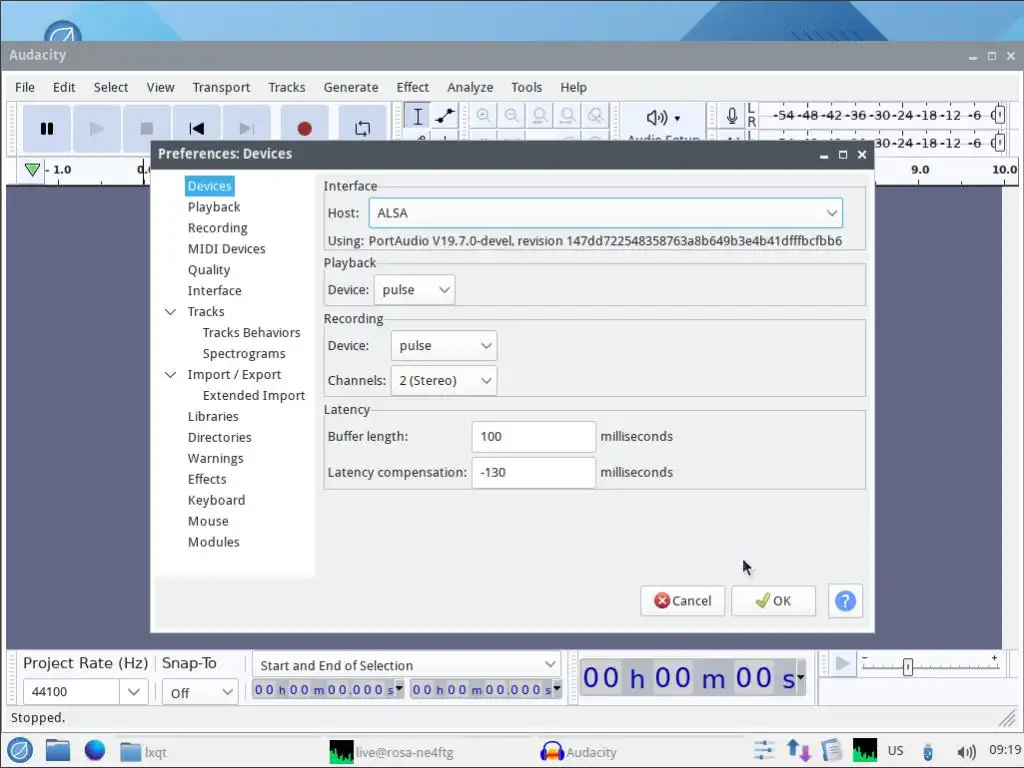The height and width of the screenshot is (768, 1024).
Task: Click the network arrows tray icon
Action: (799, 750)
